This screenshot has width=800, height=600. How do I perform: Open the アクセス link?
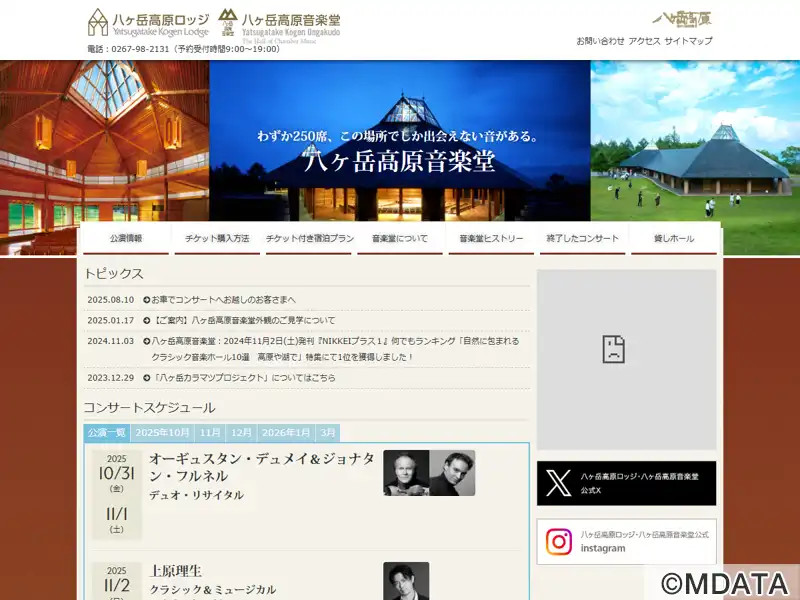[x=644, y=41]
